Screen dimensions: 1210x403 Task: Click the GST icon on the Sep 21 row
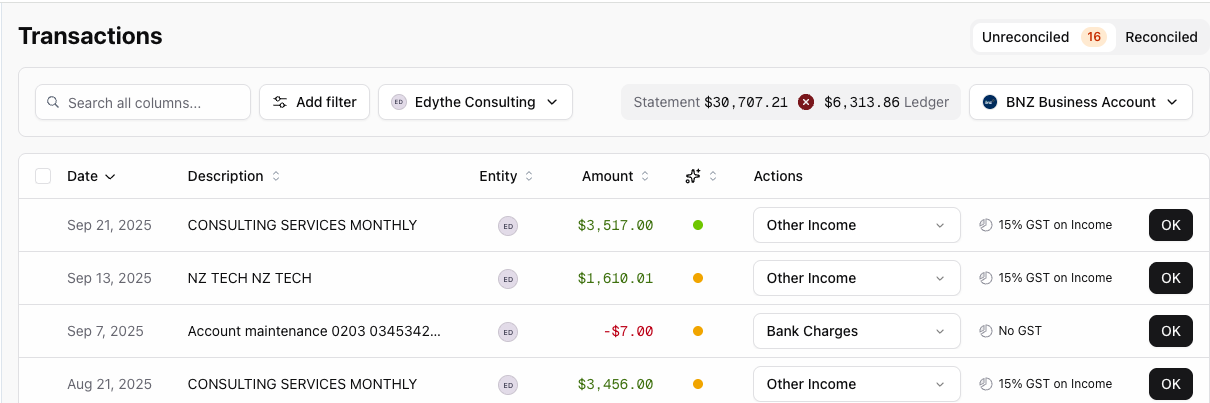[x=986, y=225]
